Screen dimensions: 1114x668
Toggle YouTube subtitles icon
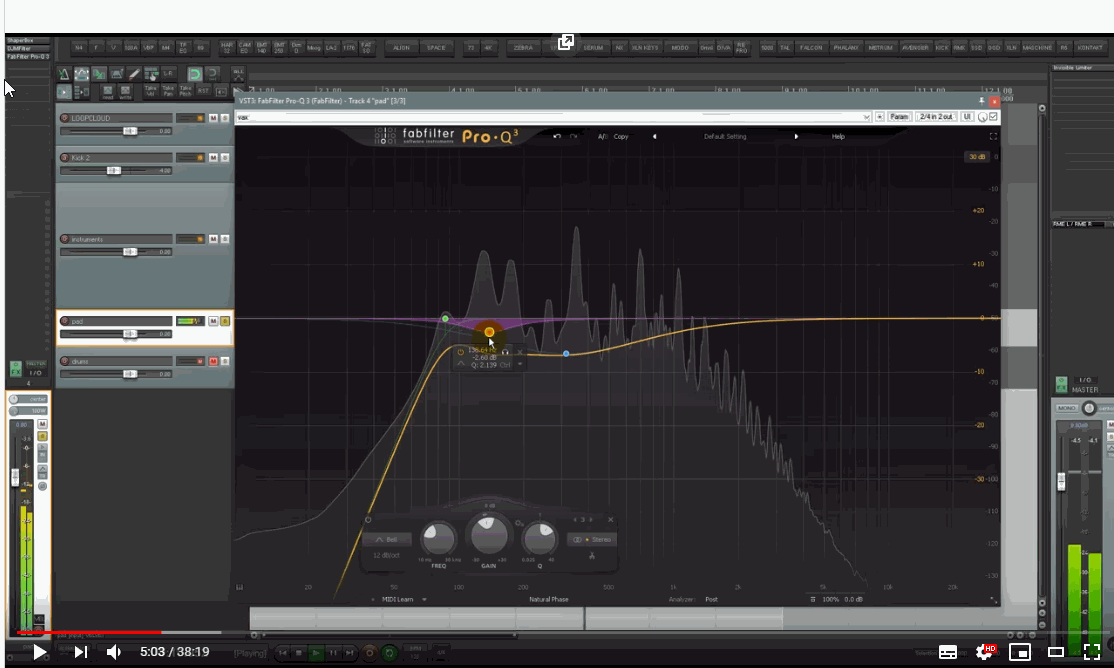click(948, 652)
